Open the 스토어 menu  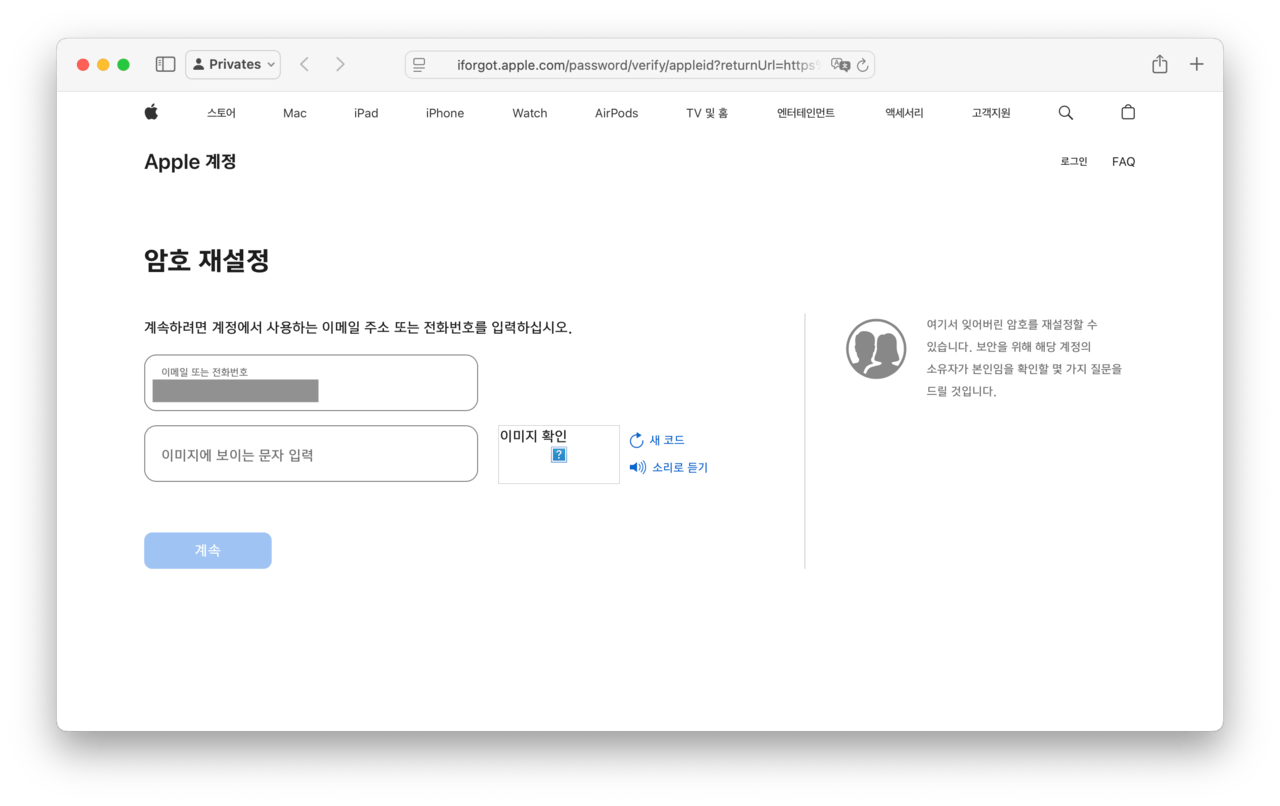click(221, 113)
